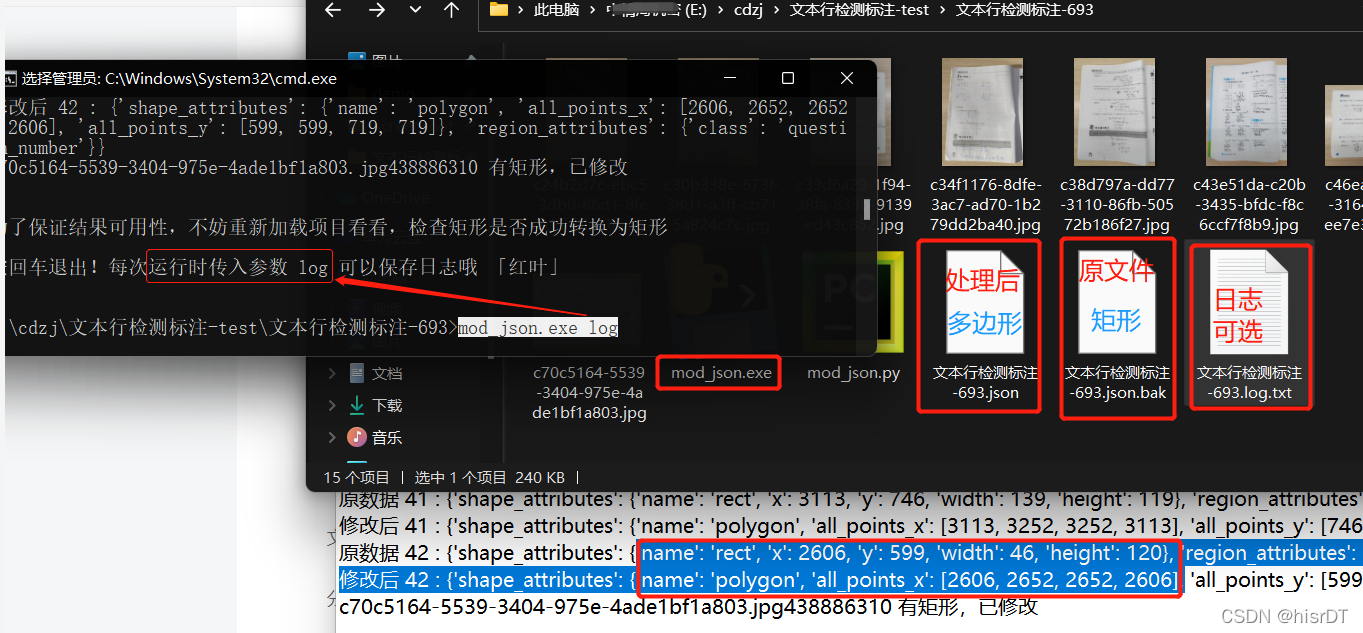Click the mod_json.exe log command line
The height and width of the screenshot is (633, 1363).
coord(538,327)
